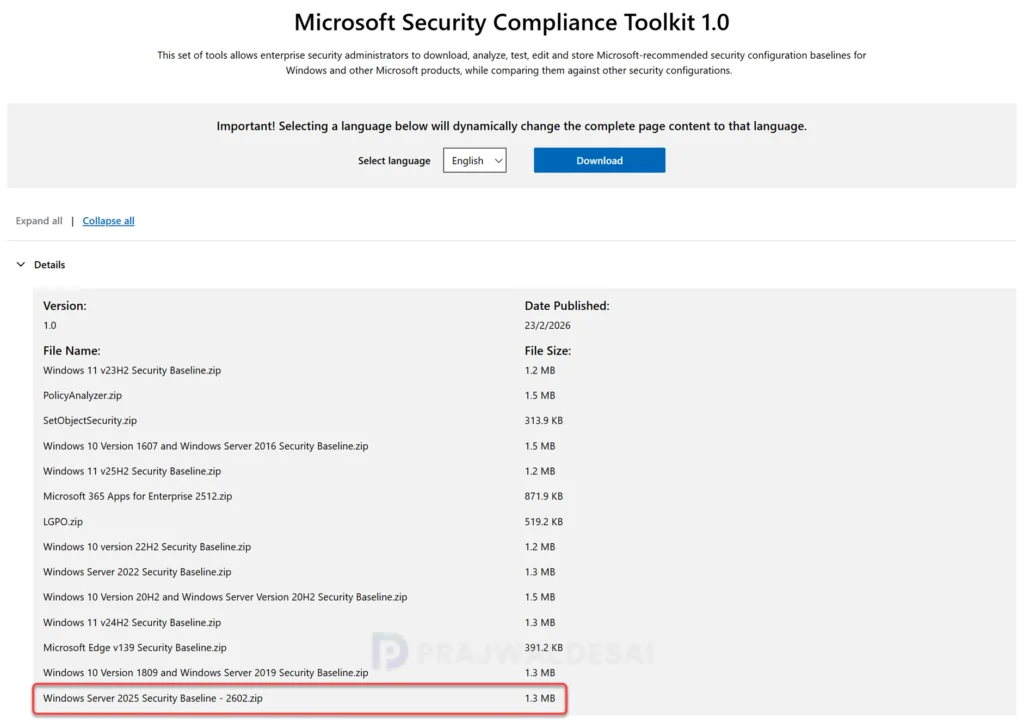Image resolution: width=1024 pixels, height=723 pixels.
Task: Select Windows 10 Version 20H2 Security Baseline.zip
Action: pos(225,597)
